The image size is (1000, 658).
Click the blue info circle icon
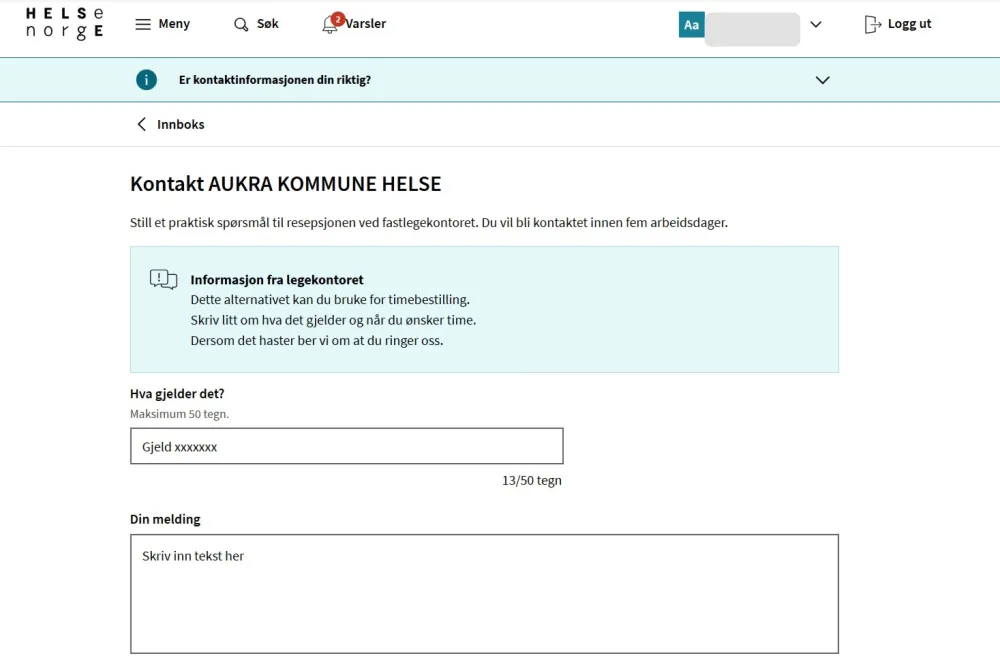pyautogui.click(x=147, y=80)
